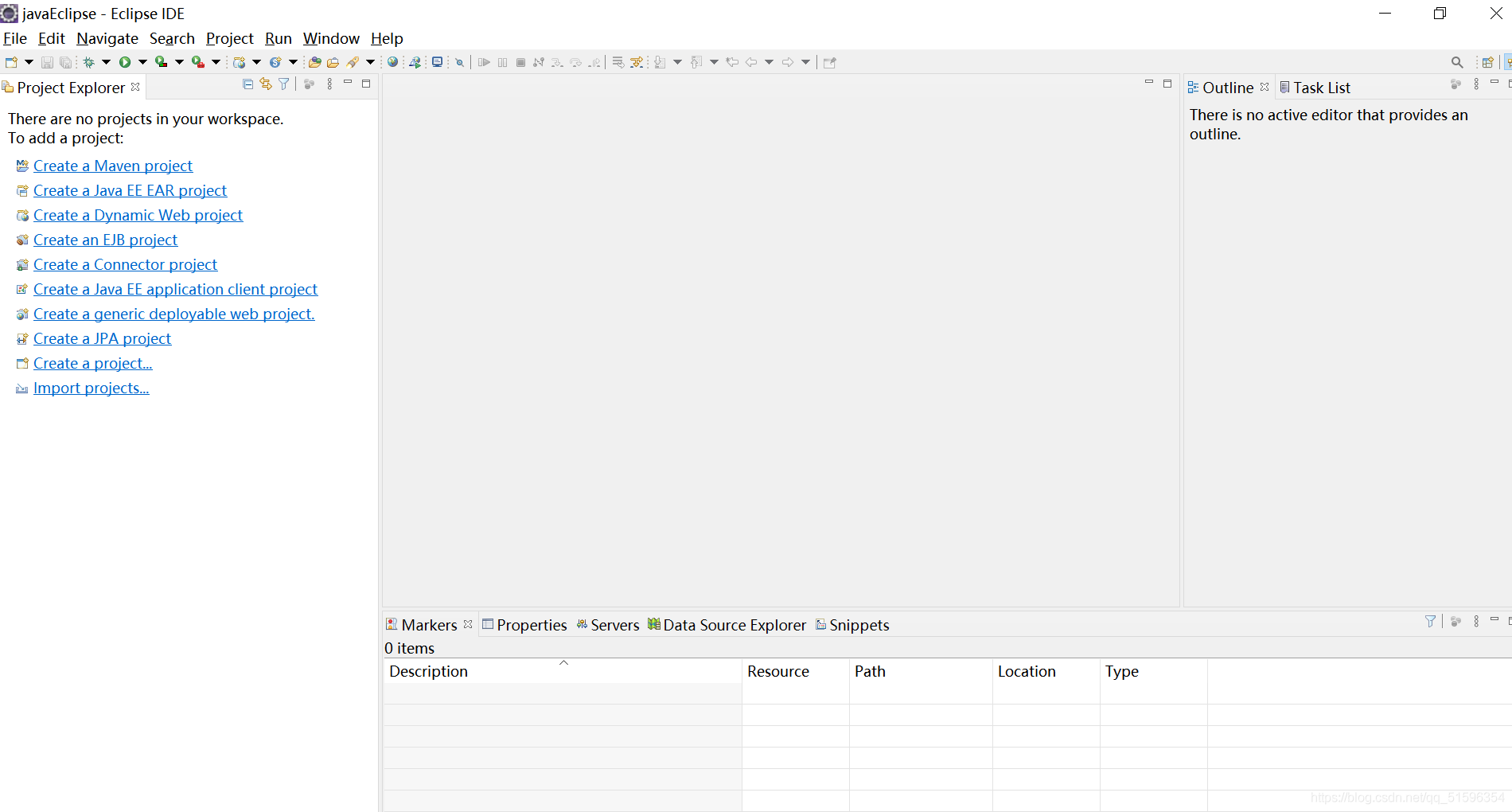Sort Markers by the Description column header
The width and height of the screenshot is (1512, 812).
[x=563, y=671]
